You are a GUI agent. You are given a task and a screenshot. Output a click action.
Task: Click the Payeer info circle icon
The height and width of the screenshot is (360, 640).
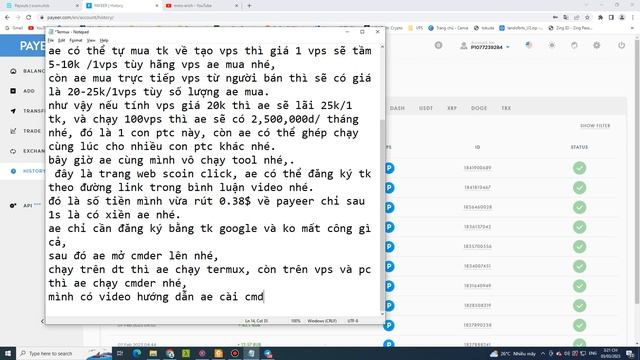[x=438, y=45]
